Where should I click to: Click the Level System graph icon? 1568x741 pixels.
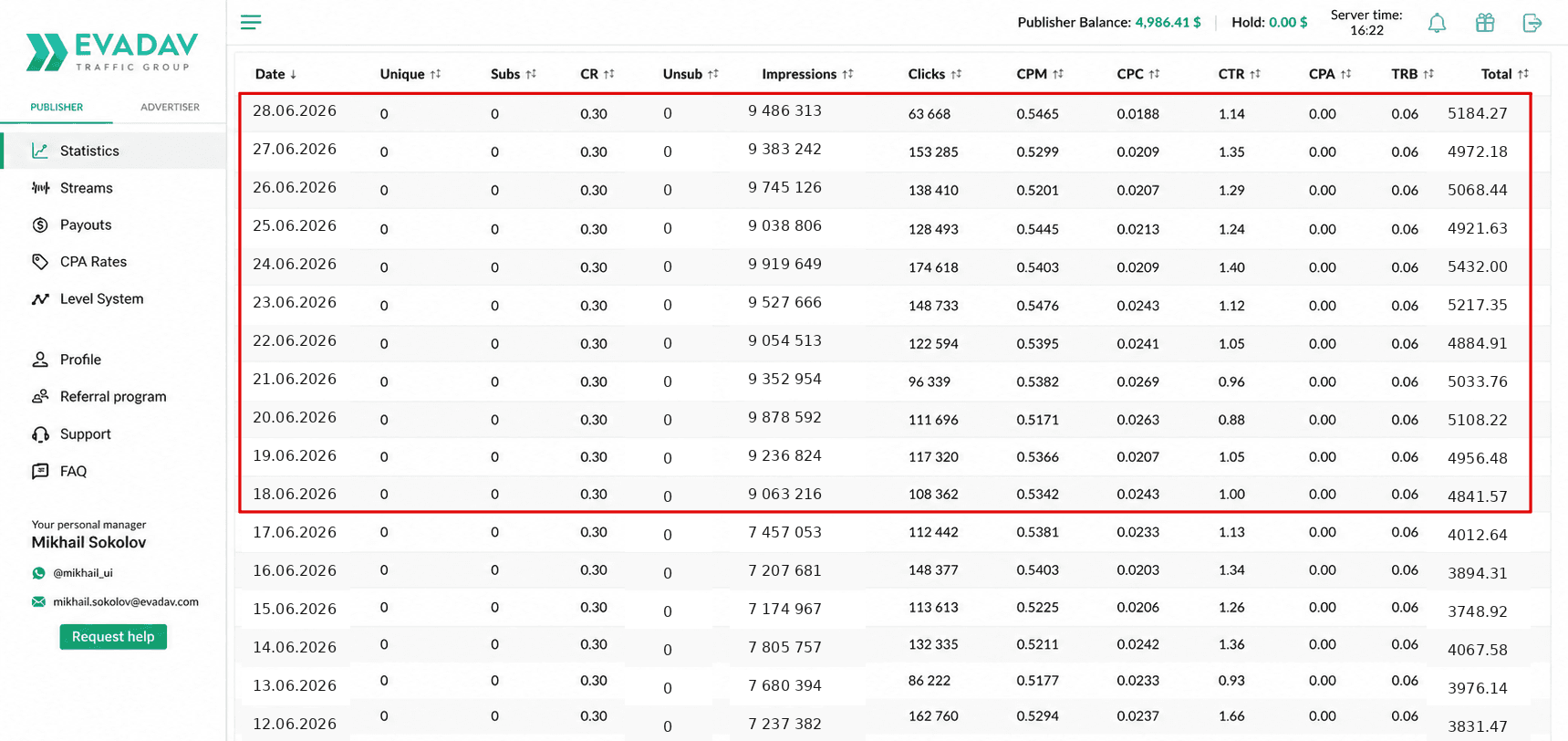coord(40,298)
